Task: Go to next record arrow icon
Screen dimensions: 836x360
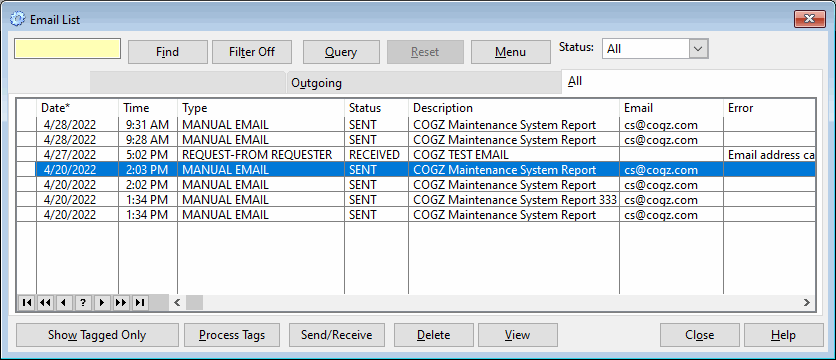Action: [x=102, y=302]
